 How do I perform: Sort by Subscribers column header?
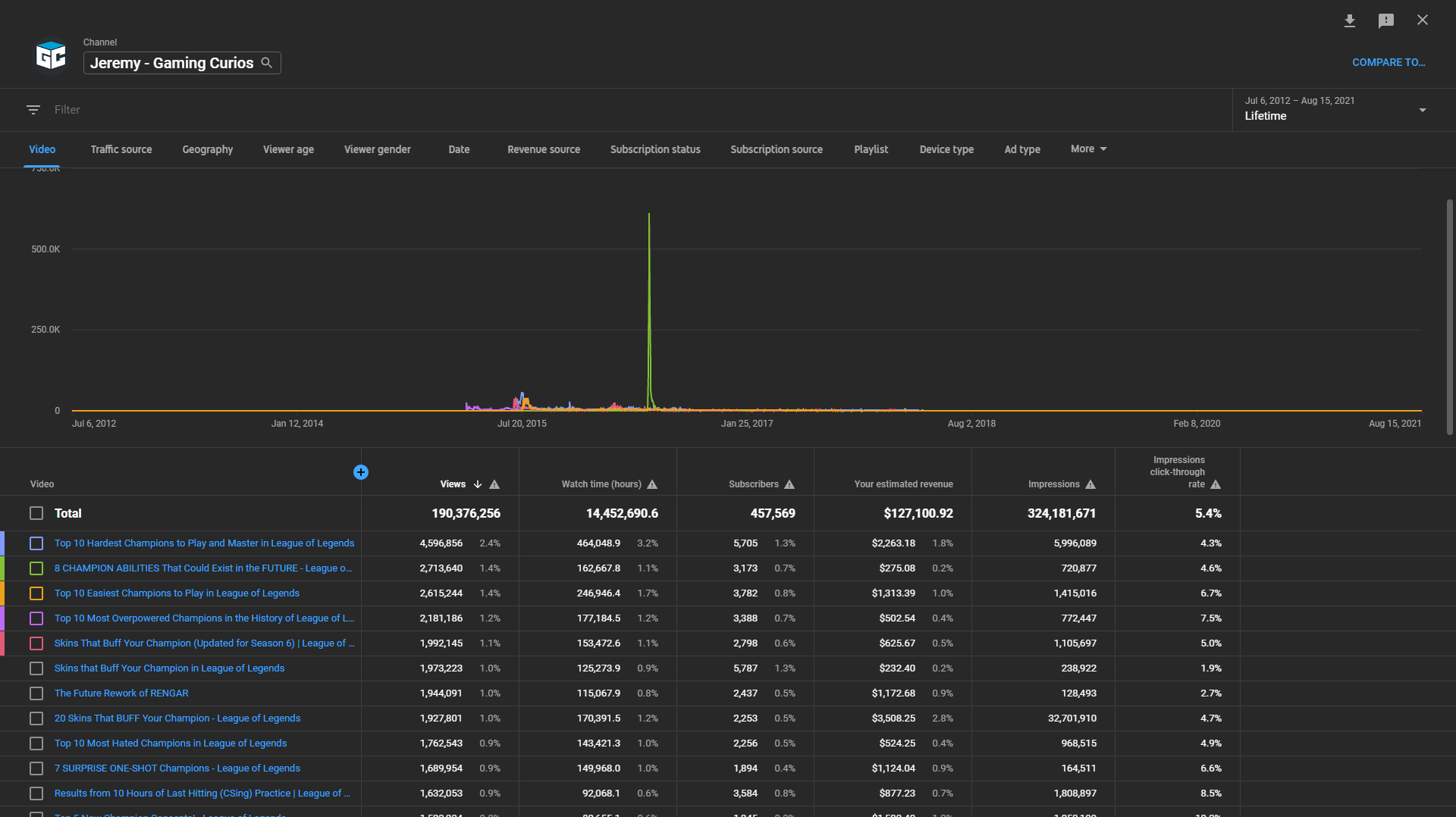(x=754, y=484)
